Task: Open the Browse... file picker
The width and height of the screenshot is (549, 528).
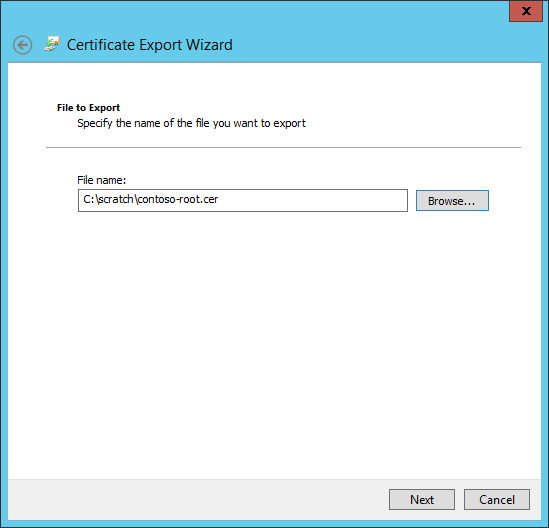Action: pyautogui.click(x=452, y=201)
